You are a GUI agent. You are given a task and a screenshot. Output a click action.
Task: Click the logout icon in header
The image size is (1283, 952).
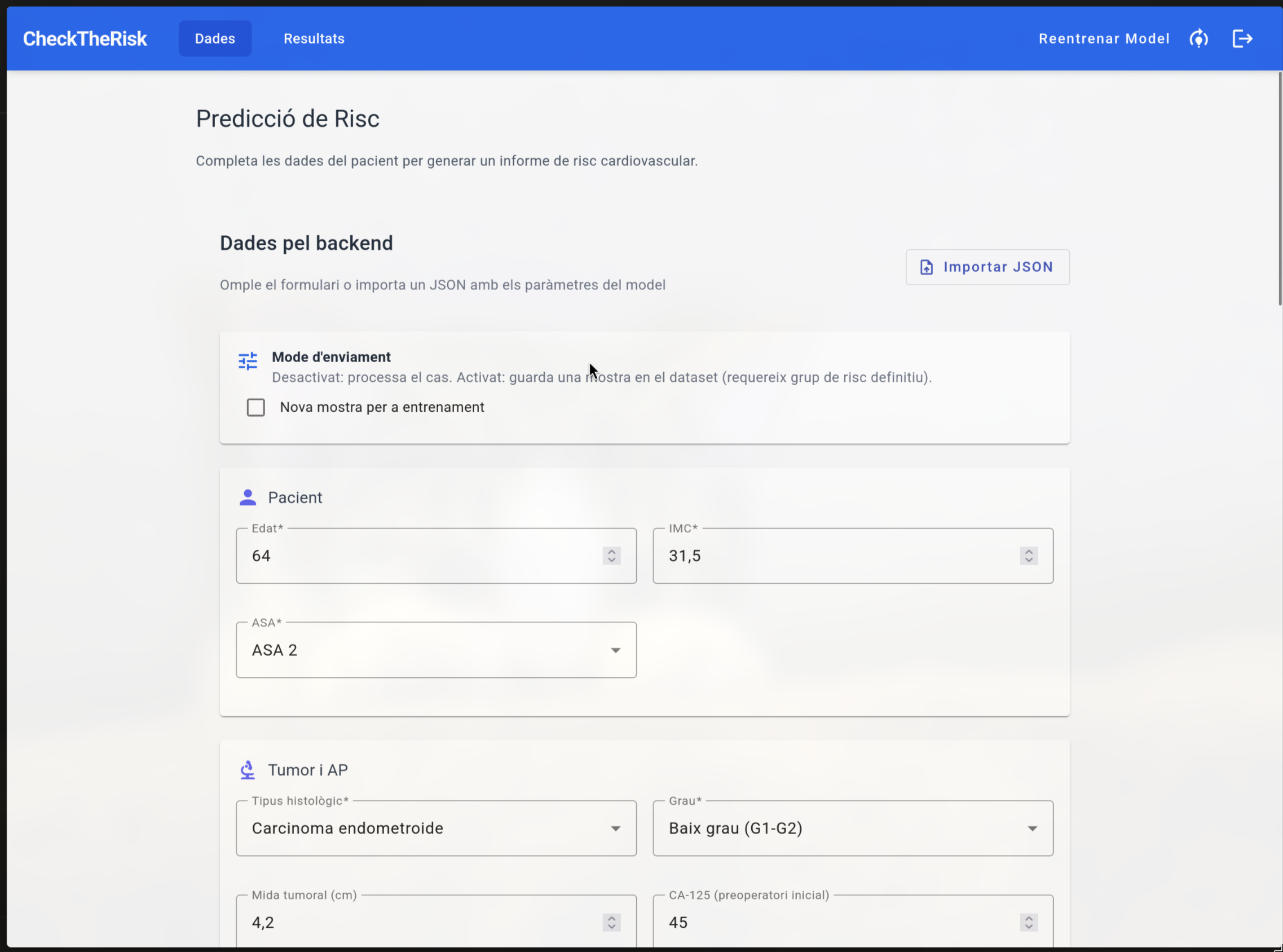[x=1242, y=38]
